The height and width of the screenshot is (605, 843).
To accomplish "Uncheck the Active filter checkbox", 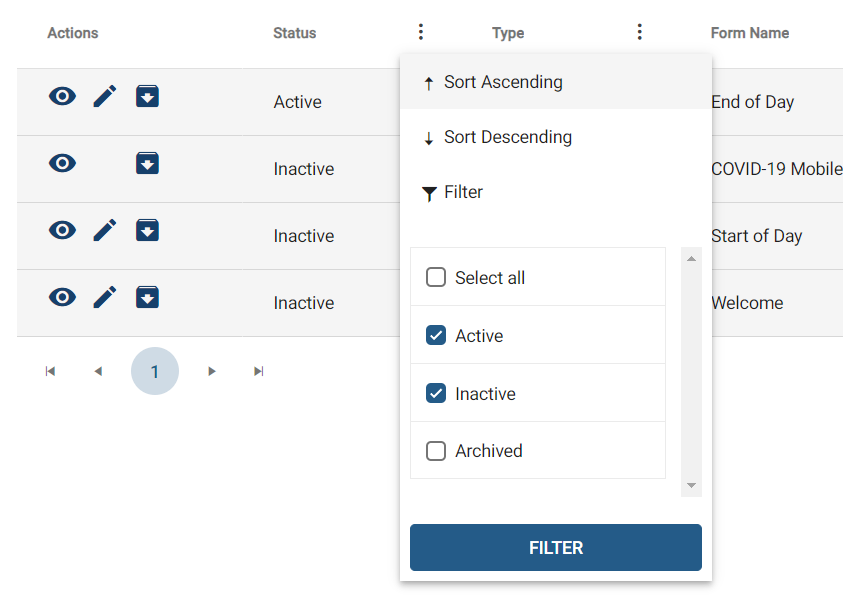I will pos(436,335).
